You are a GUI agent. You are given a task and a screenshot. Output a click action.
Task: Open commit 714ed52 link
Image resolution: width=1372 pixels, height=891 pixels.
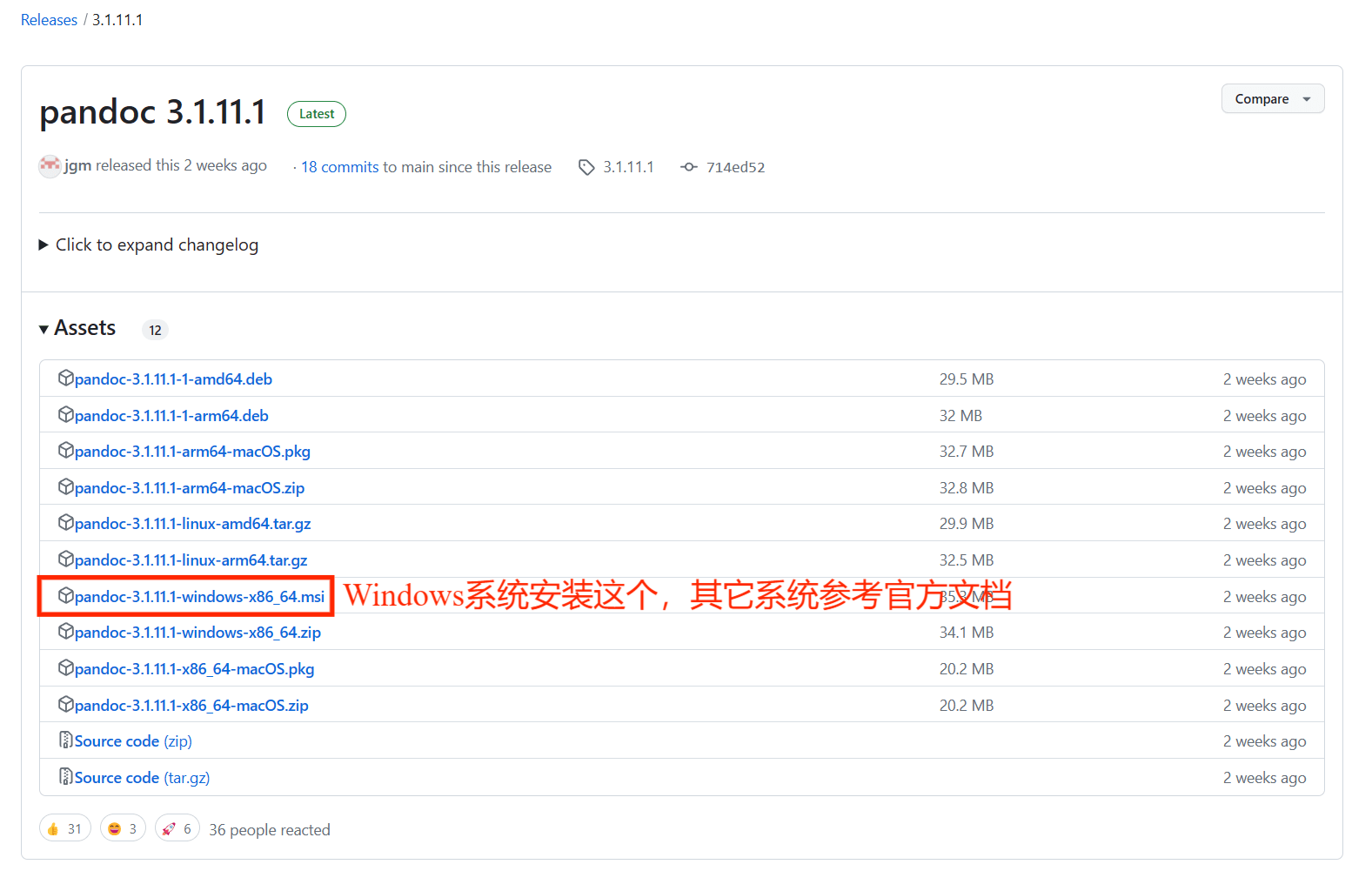pyautogui.click(x=735, y=167)
